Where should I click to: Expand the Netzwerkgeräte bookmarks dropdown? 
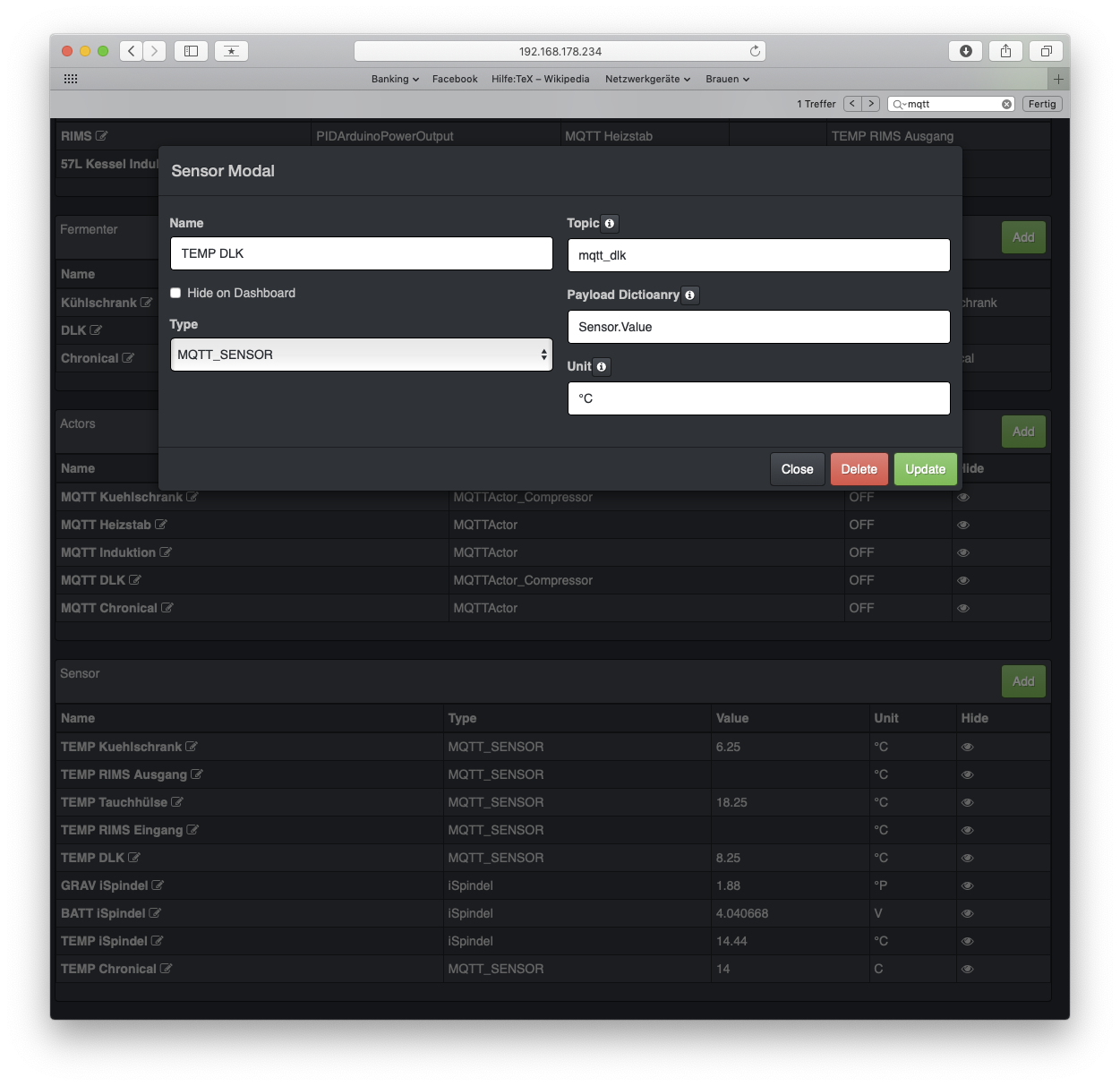(647, 79)
